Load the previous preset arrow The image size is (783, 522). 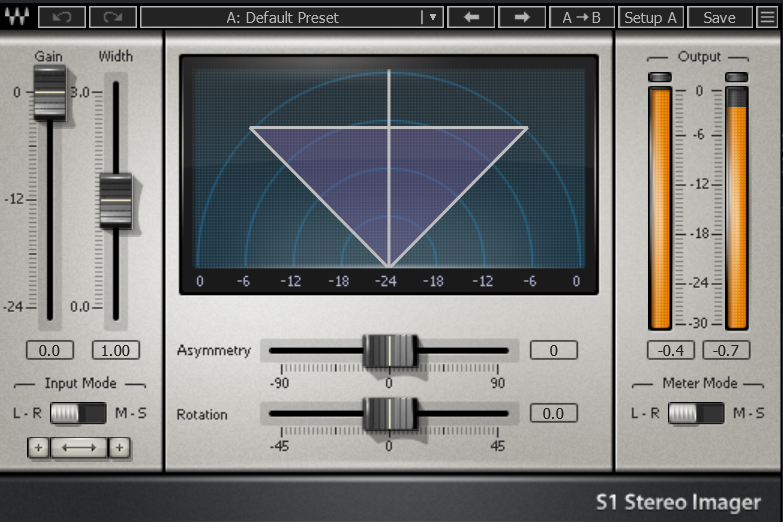tap(471, 17)
